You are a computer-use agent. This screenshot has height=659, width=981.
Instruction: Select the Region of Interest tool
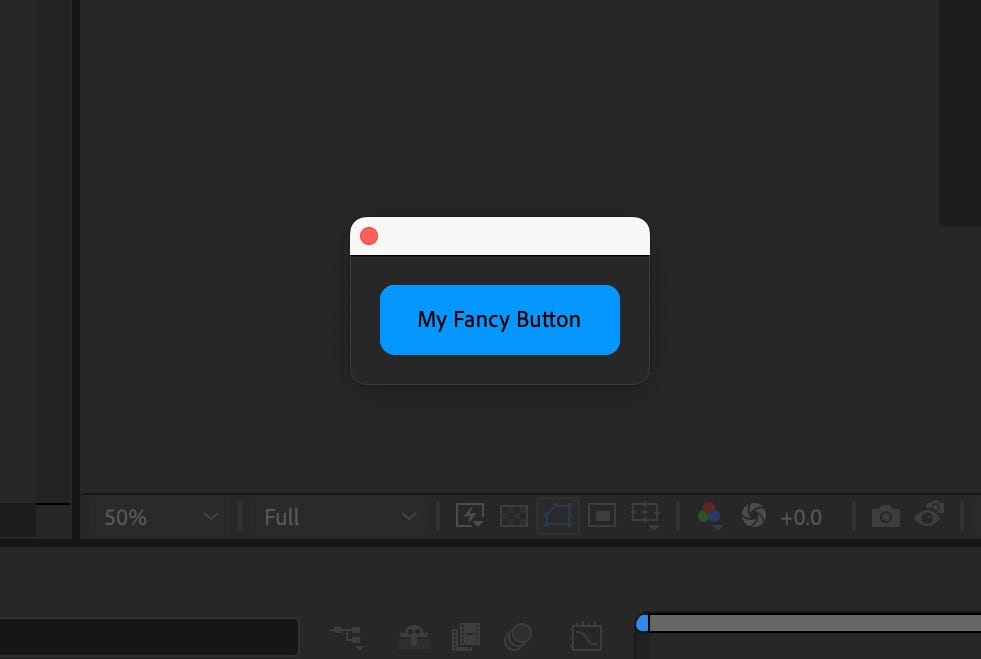601,516
